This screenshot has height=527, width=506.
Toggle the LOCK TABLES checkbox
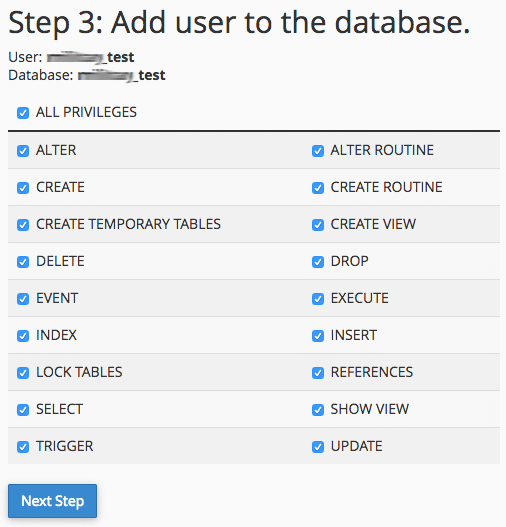[x=23, y=373]
